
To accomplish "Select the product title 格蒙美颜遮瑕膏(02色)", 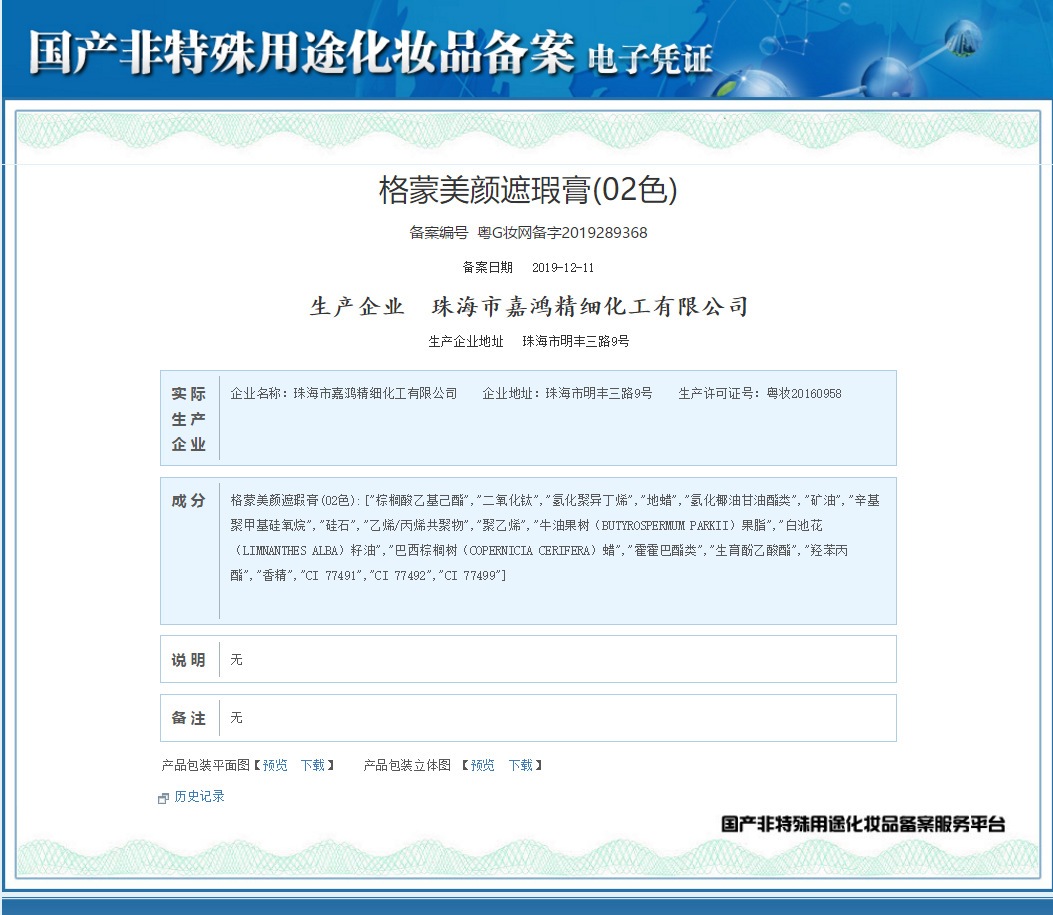I will point(528,189).
